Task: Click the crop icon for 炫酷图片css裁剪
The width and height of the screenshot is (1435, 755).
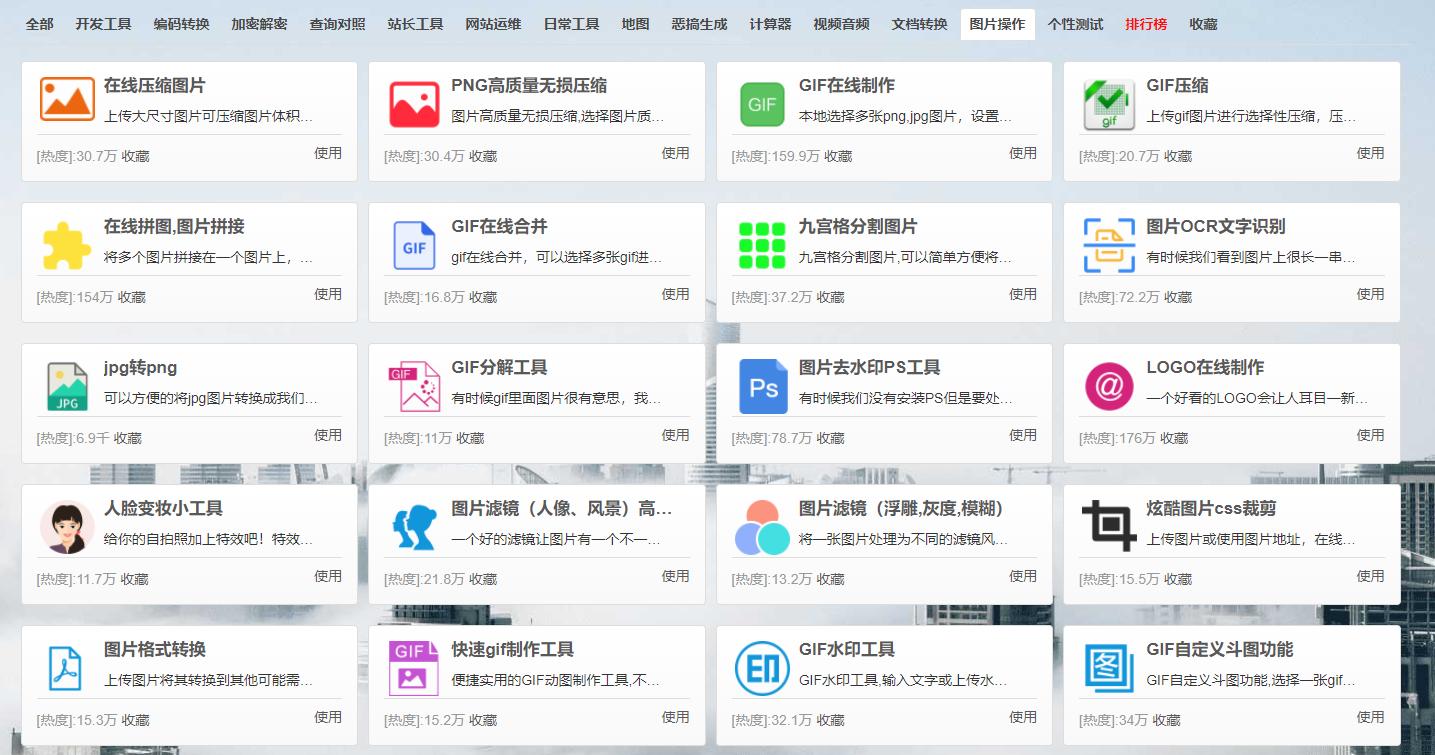Action: pos(1109,526)
